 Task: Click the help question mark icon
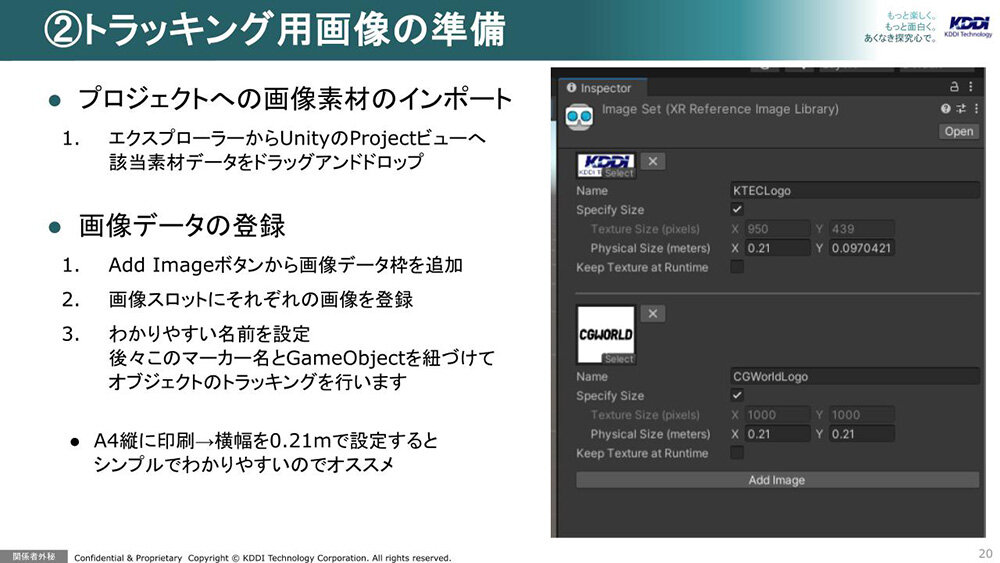[945, 109]
